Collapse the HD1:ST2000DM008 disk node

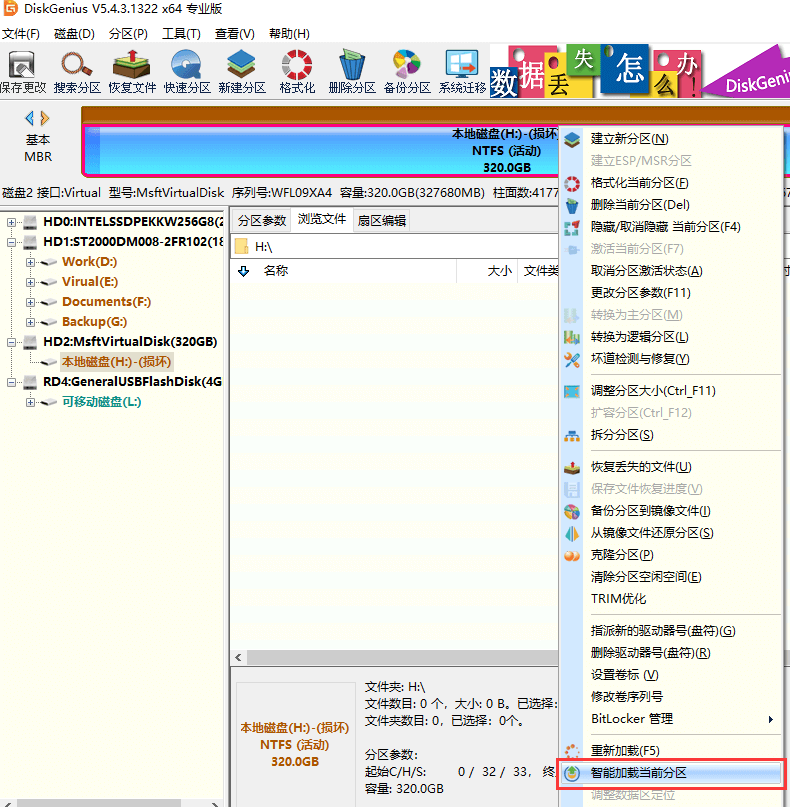[12, 242]
